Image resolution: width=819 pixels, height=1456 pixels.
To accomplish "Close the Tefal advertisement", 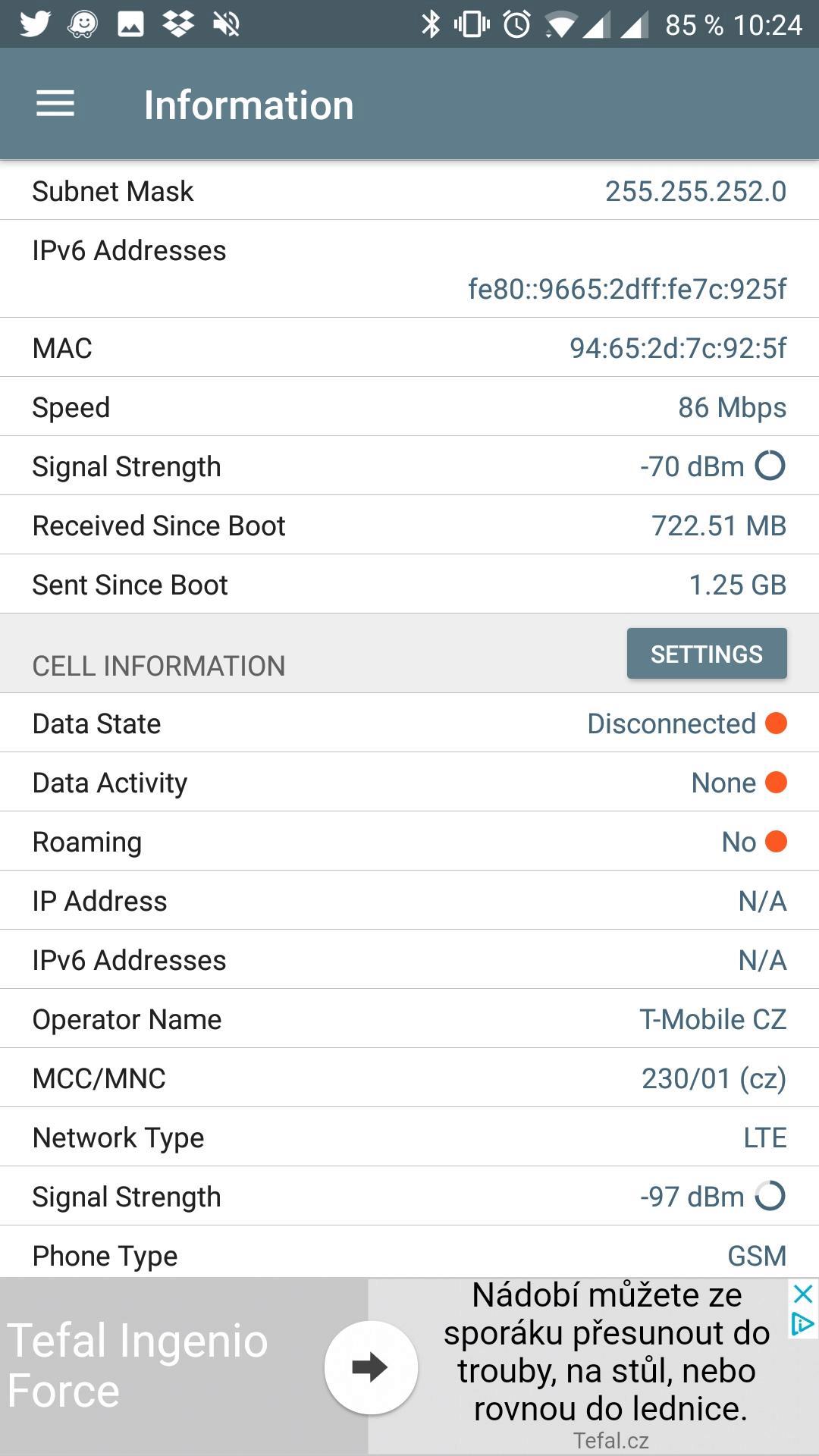I will pos(803,1294).
